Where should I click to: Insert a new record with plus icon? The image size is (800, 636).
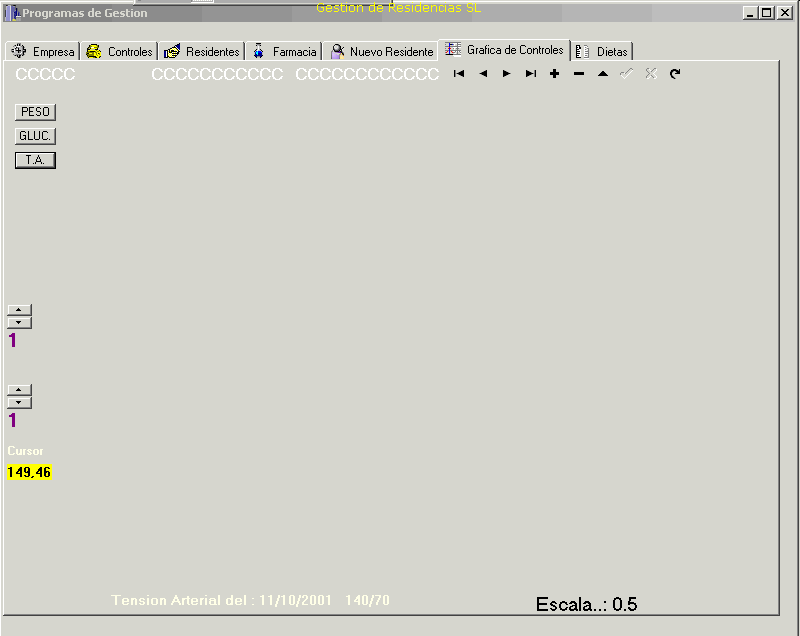click(555, 74)
